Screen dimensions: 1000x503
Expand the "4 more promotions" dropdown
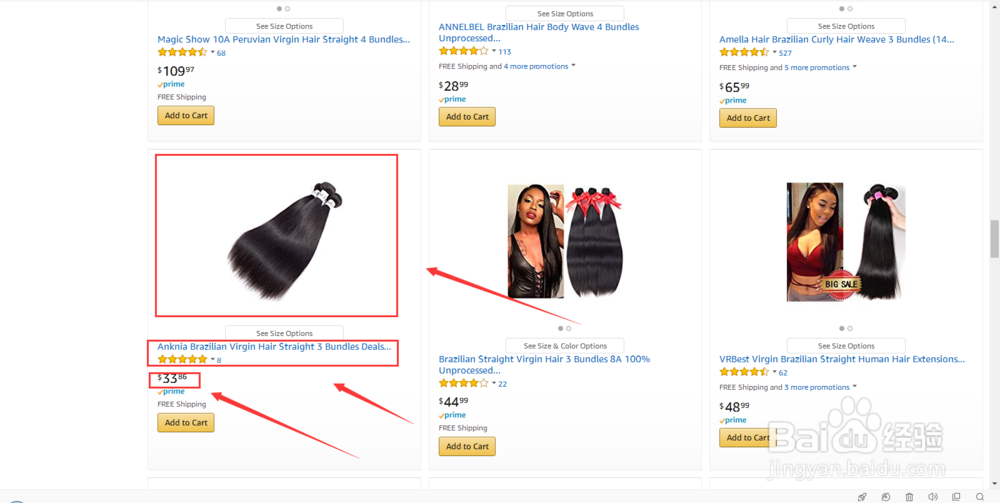click(540, 66)
